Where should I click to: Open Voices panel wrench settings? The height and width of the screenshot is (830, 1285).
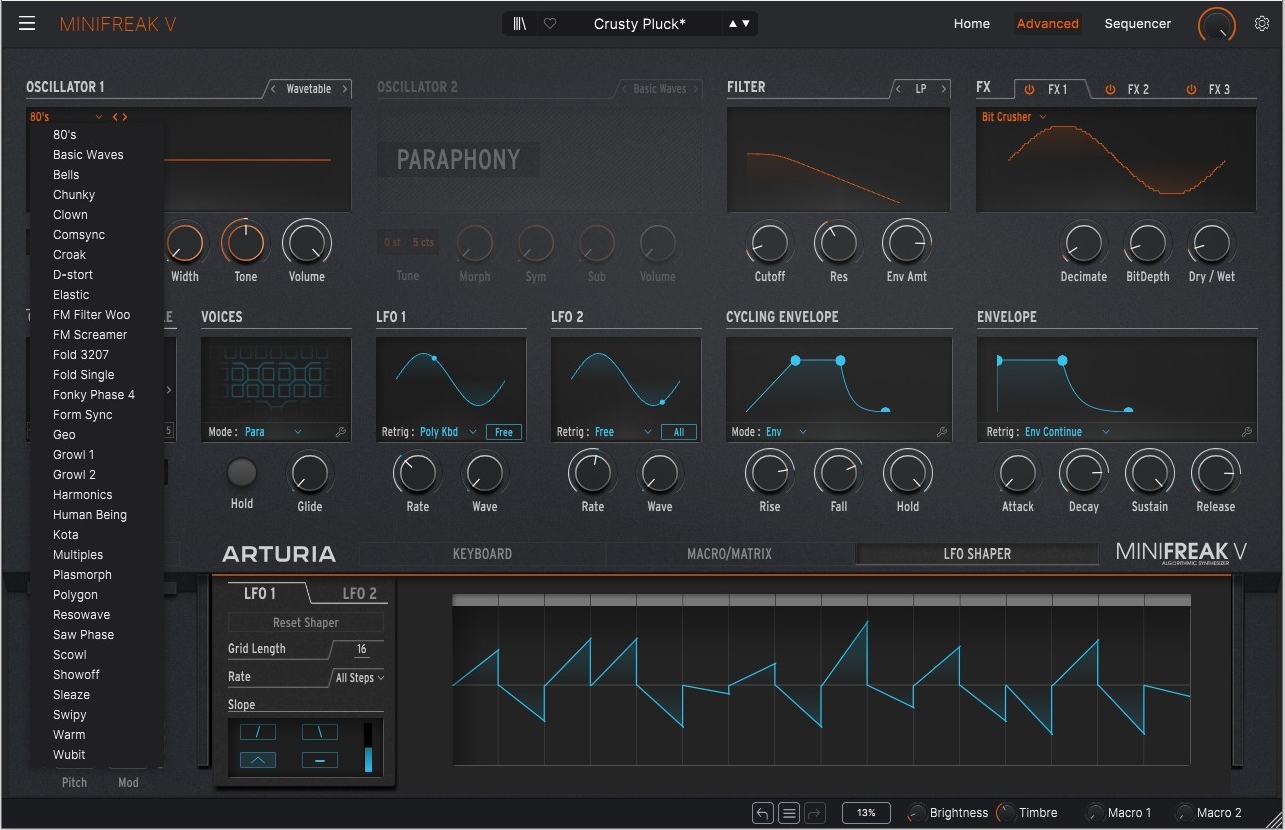(x=341, y=432)
